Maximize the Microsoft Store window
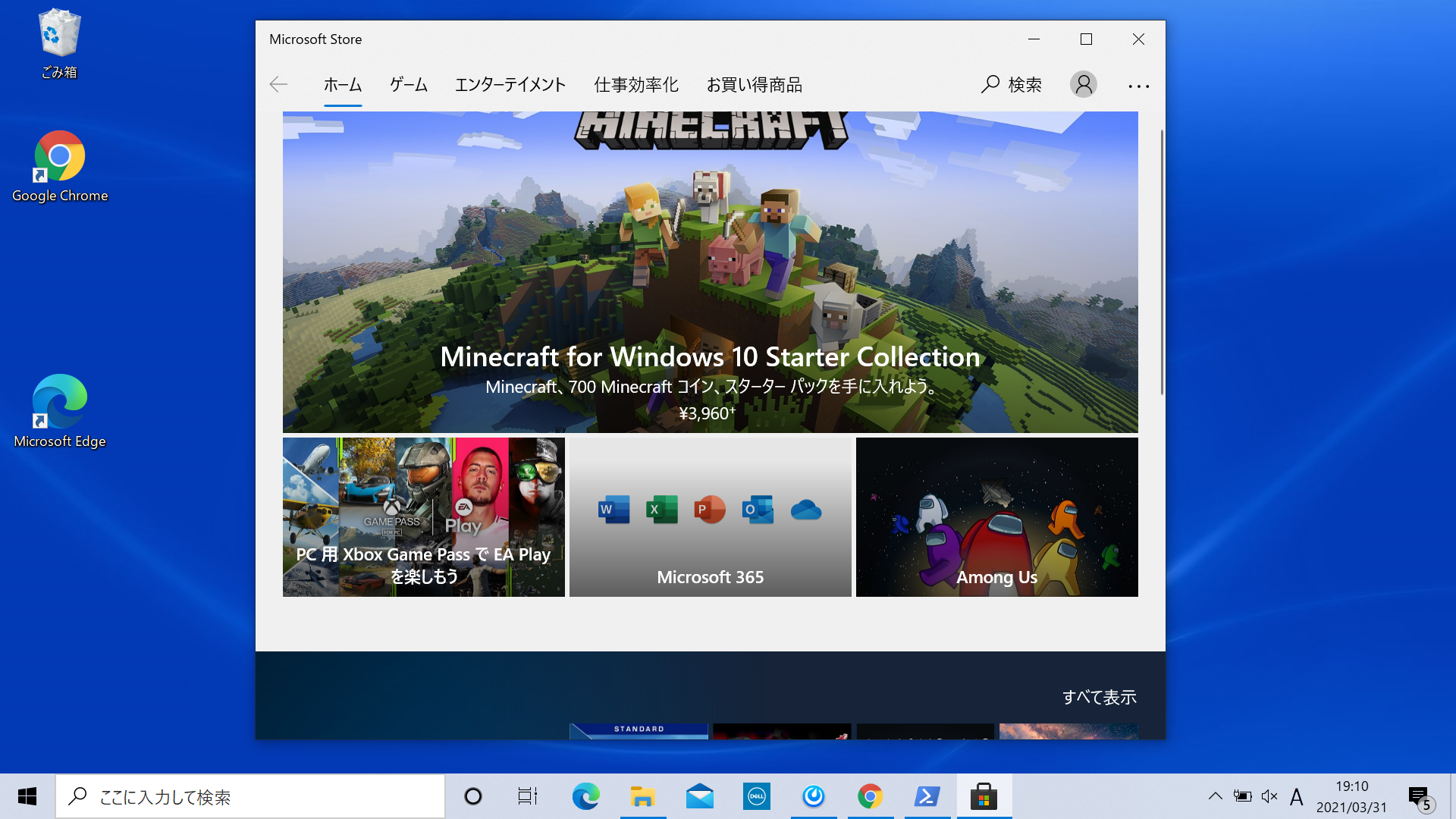Image resolution: width=1456 pixels, height=819 pixels. click(x=1086, y=39)
